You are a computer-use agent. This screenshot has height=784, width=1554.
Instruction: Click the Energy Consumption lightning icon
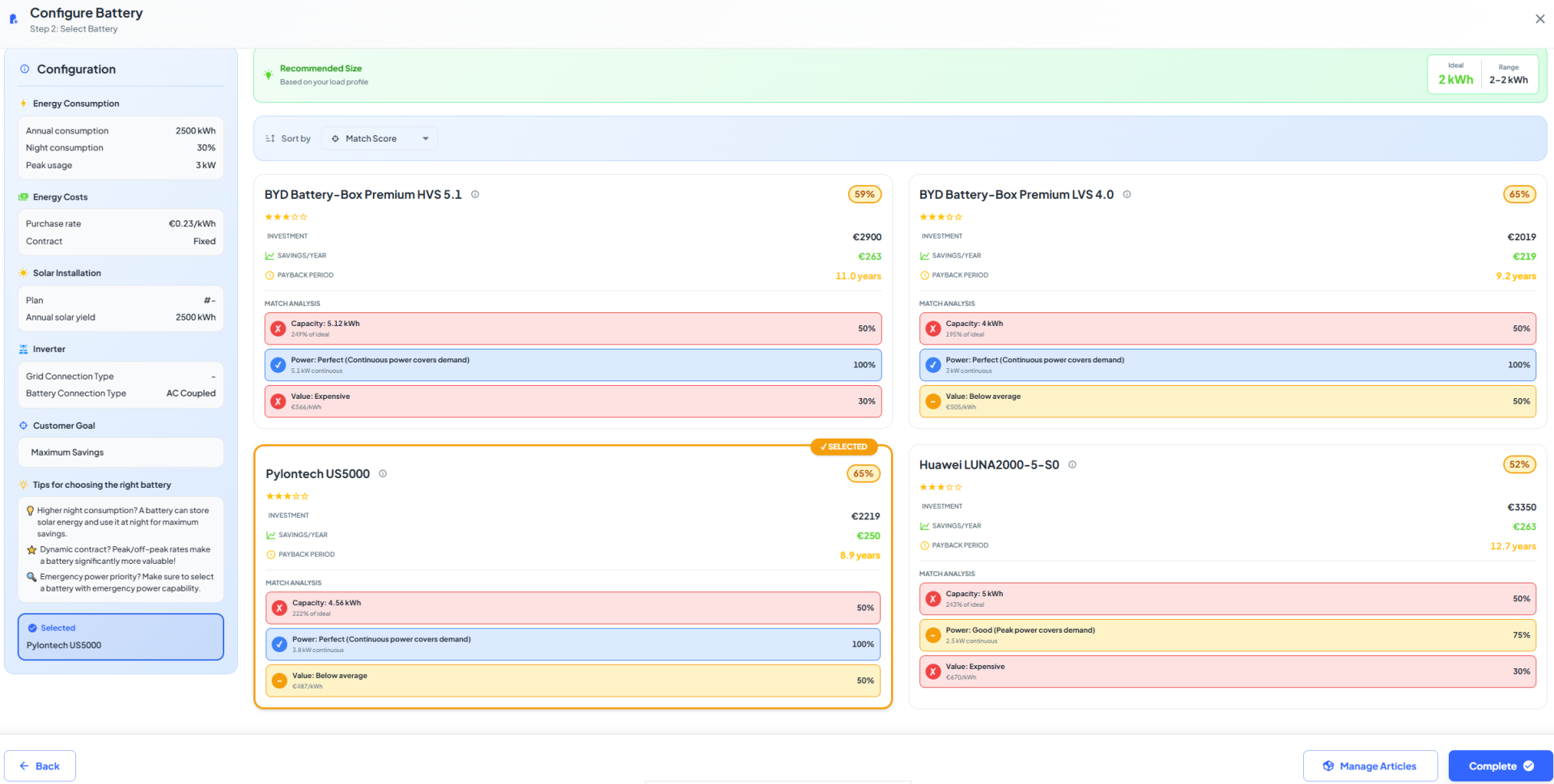click(23, 104)
